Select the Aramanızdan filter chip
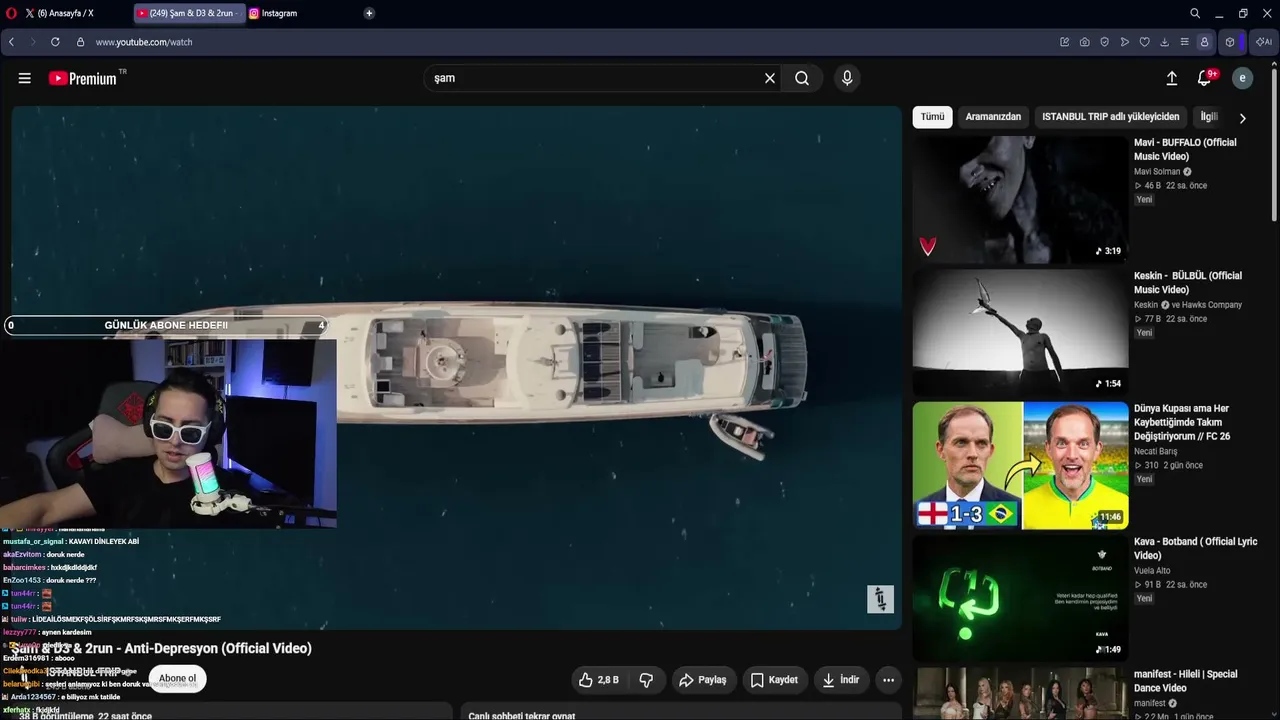Viewport: 1280px width, 720px height. pyautogui.click(x=993, y=117)
